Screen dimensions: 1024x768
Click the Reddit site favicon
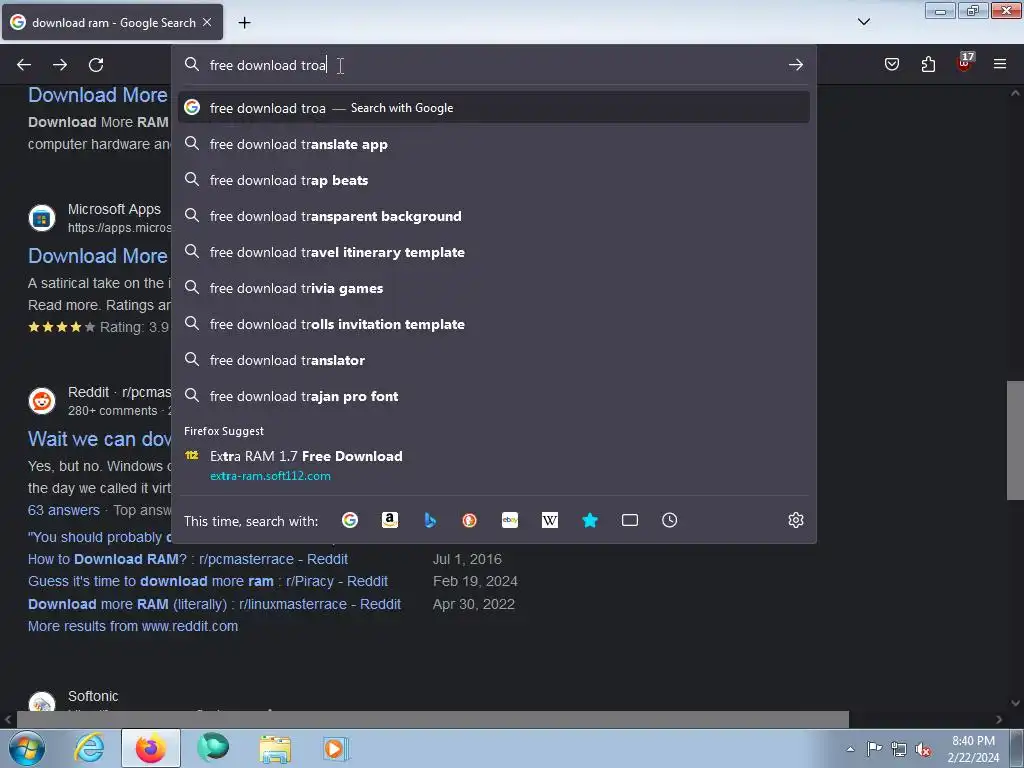(42, 401)
